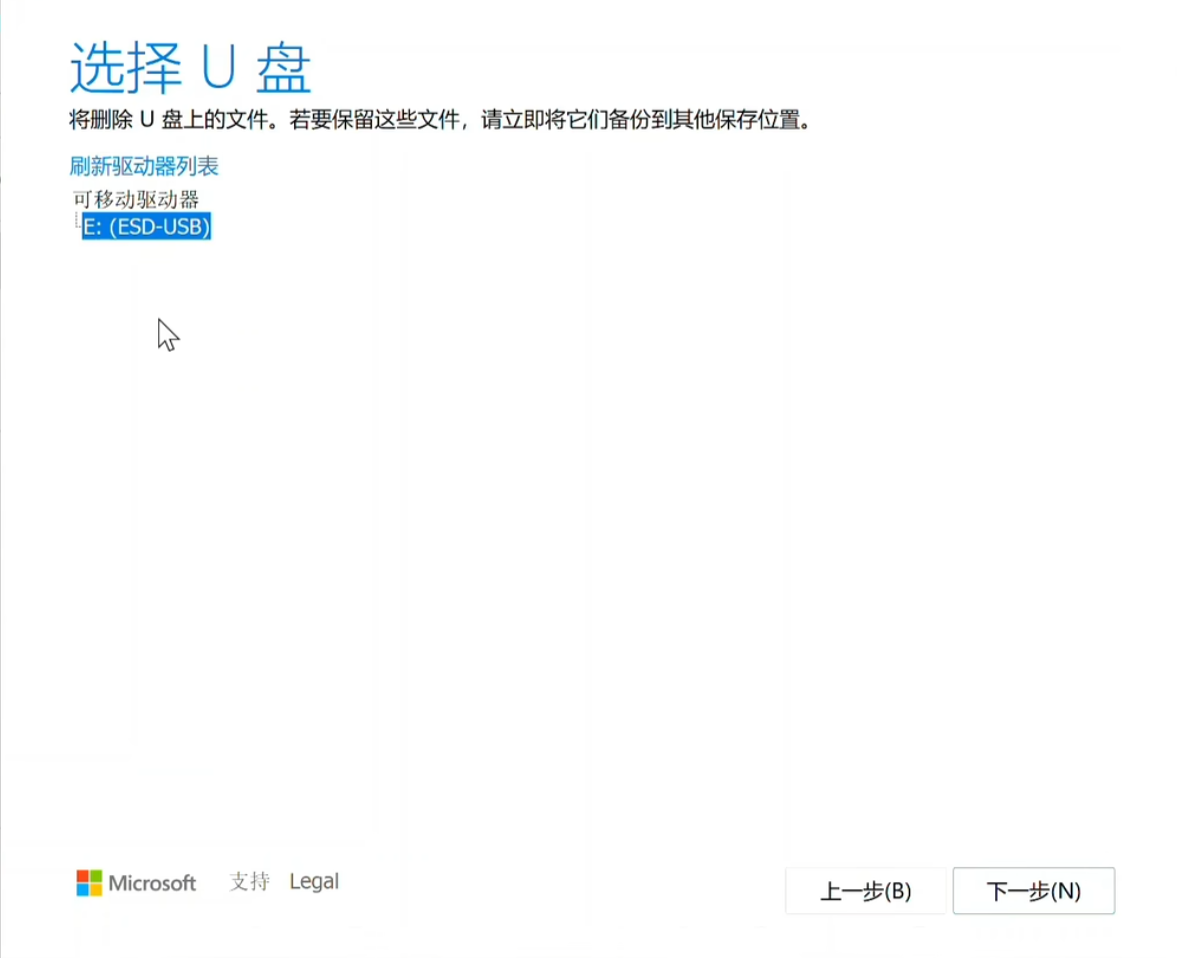Click the green square of Microsoft logo
This screenshot has width=1177, height=958.
click(96, 876)
